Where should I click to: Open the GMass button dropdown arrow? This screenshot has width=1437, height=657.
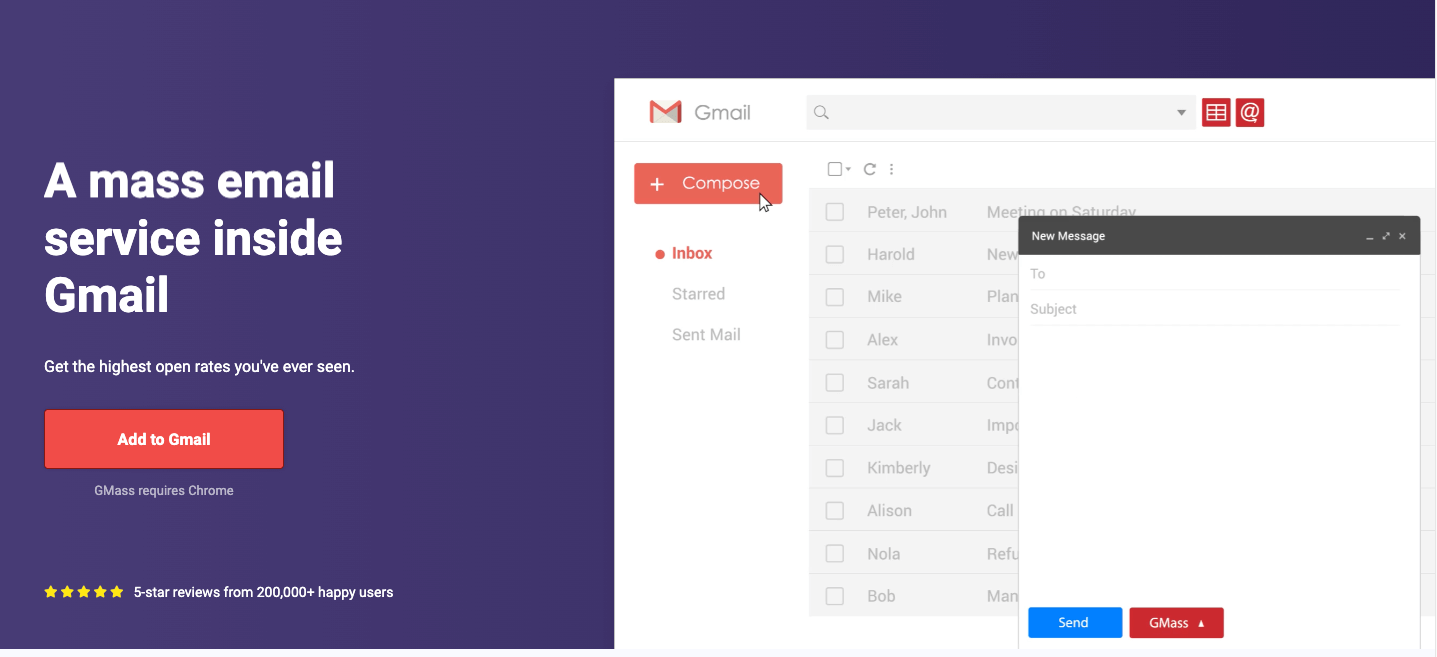(1200, 622)
